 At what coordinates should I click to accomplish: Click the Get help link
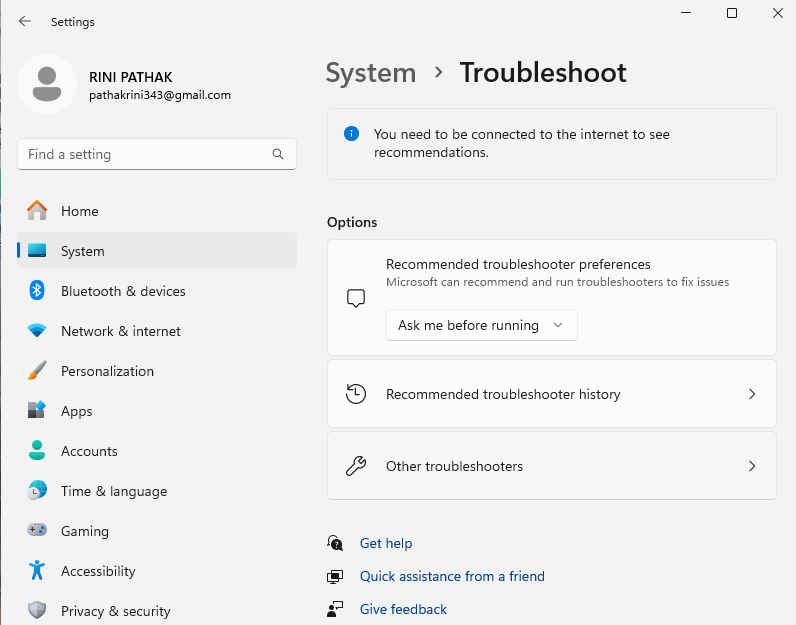(386, 543)
